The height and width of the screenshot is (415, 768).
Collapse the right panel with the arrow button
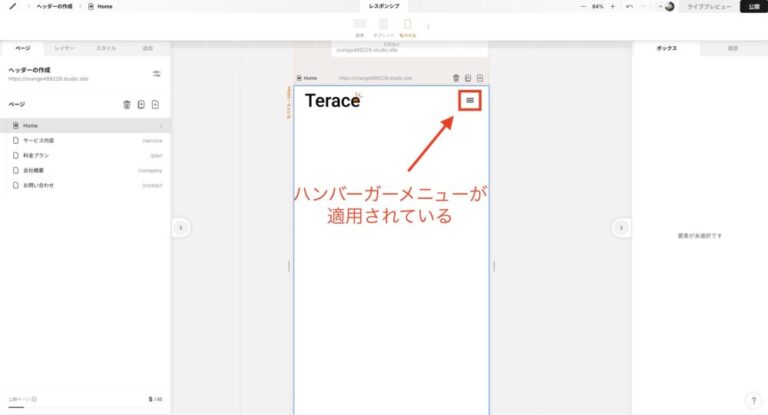(x=621, y=228)
